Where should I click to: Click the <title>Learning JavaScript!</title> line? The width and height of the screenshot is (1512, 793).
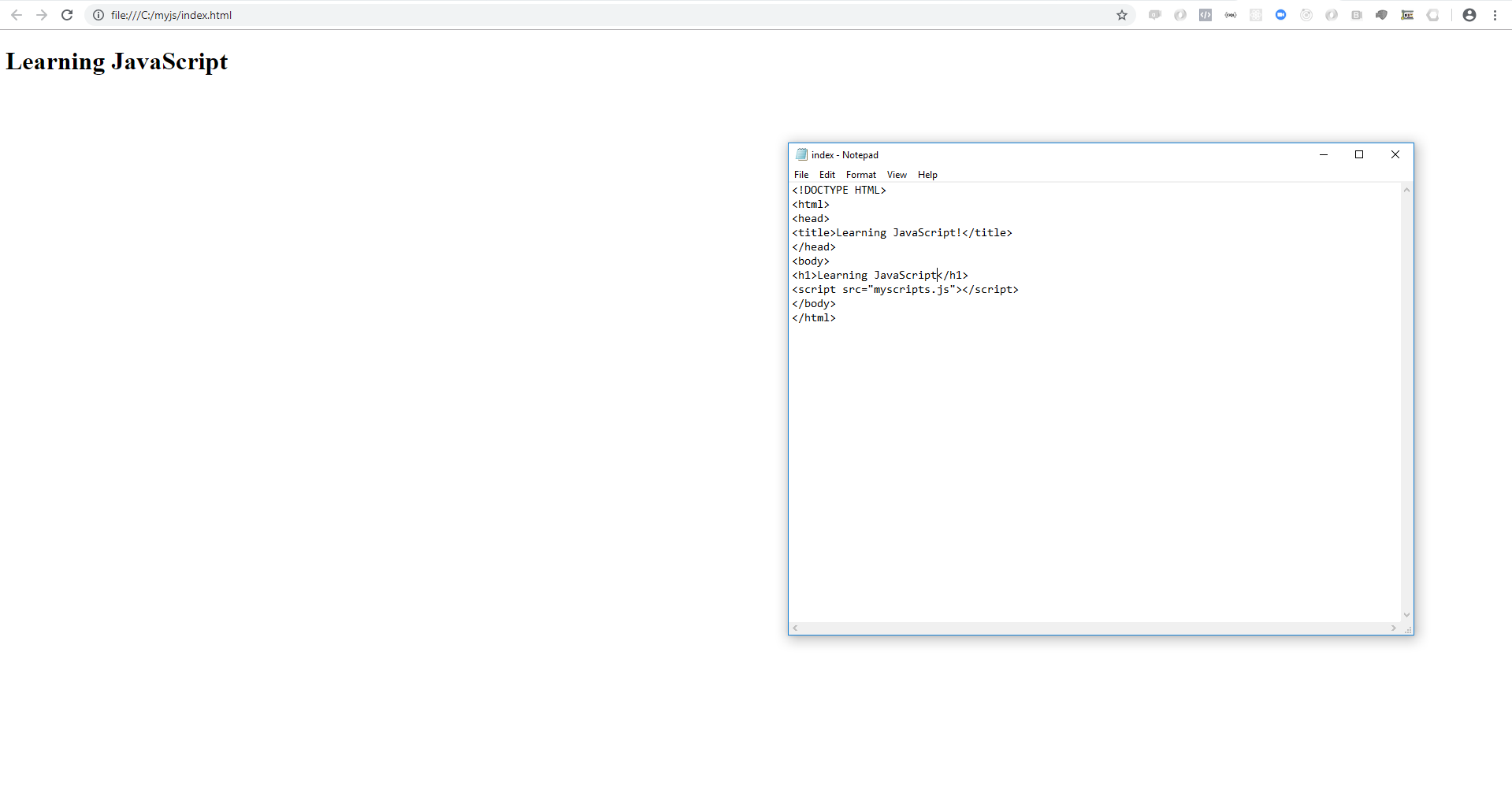(902, 232)
